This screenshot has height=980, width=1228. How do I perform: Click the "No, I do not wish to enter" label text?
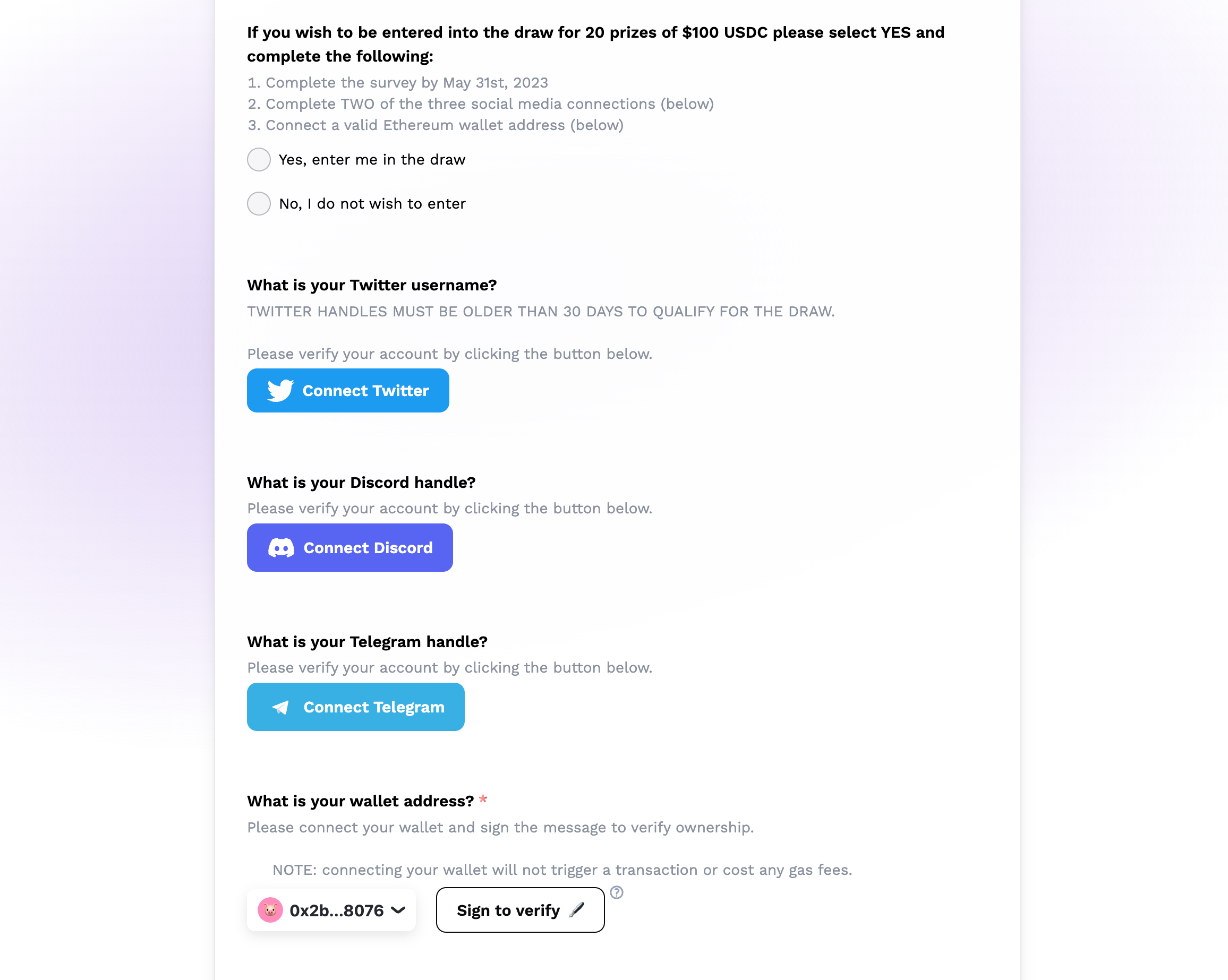[372, 203]
